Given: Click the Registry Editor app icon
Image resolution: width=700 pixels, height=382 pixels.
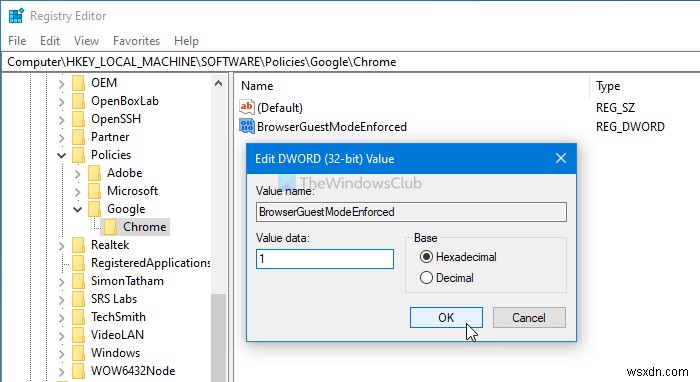Looking at the screenshot, I should point(17,16).
